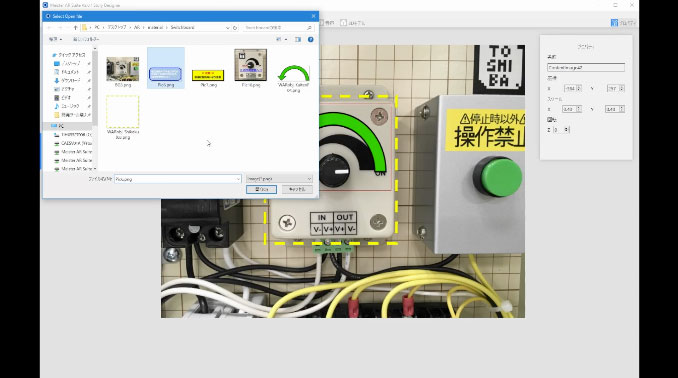678x378 pixels.
Task: Click the Open button in the file dialog
Action: coord(261,189)
